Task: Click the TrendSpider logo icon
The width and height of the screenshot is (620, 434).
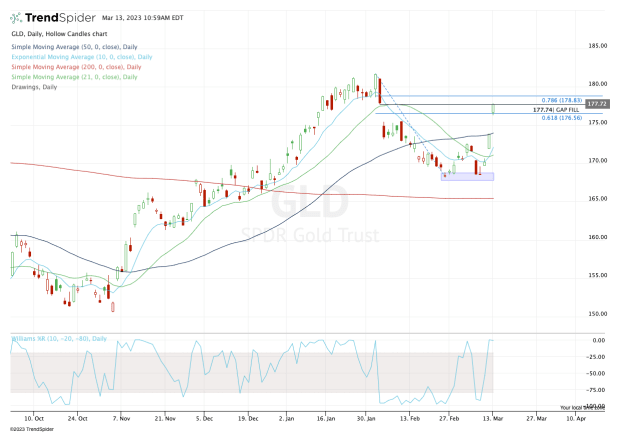Action: [x=16, y=18]
